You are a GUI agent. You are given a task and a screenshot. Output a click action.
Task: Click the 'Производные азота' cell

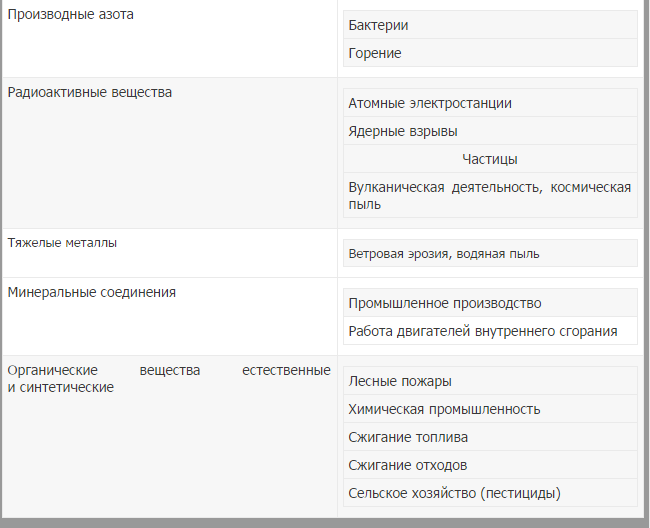pos(70,14)
